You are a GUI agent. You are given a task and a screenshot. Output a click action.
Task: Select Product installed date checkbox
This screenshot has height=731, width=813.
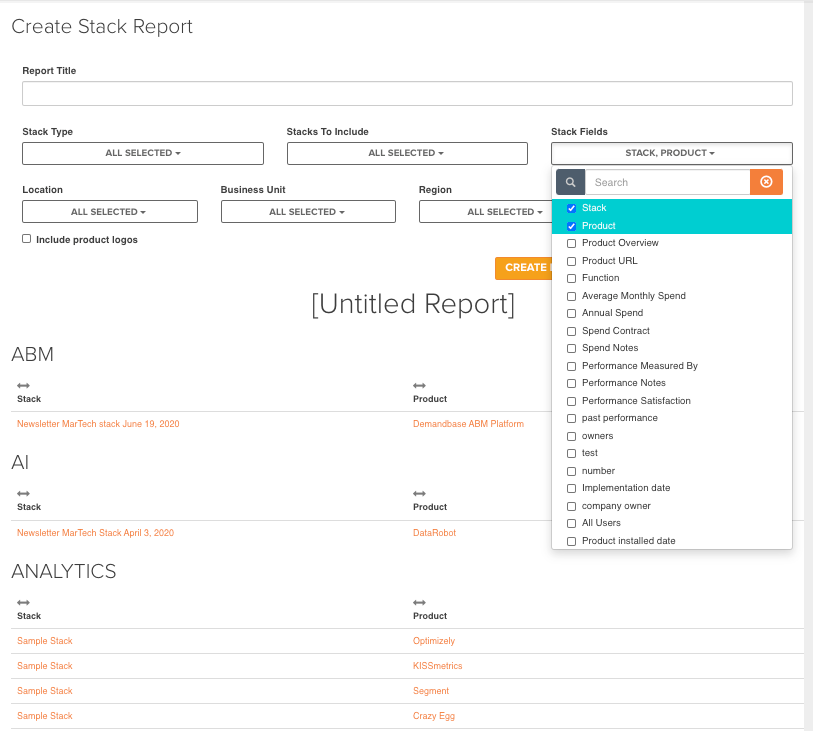pyautogui.click(x=571, y=541)
